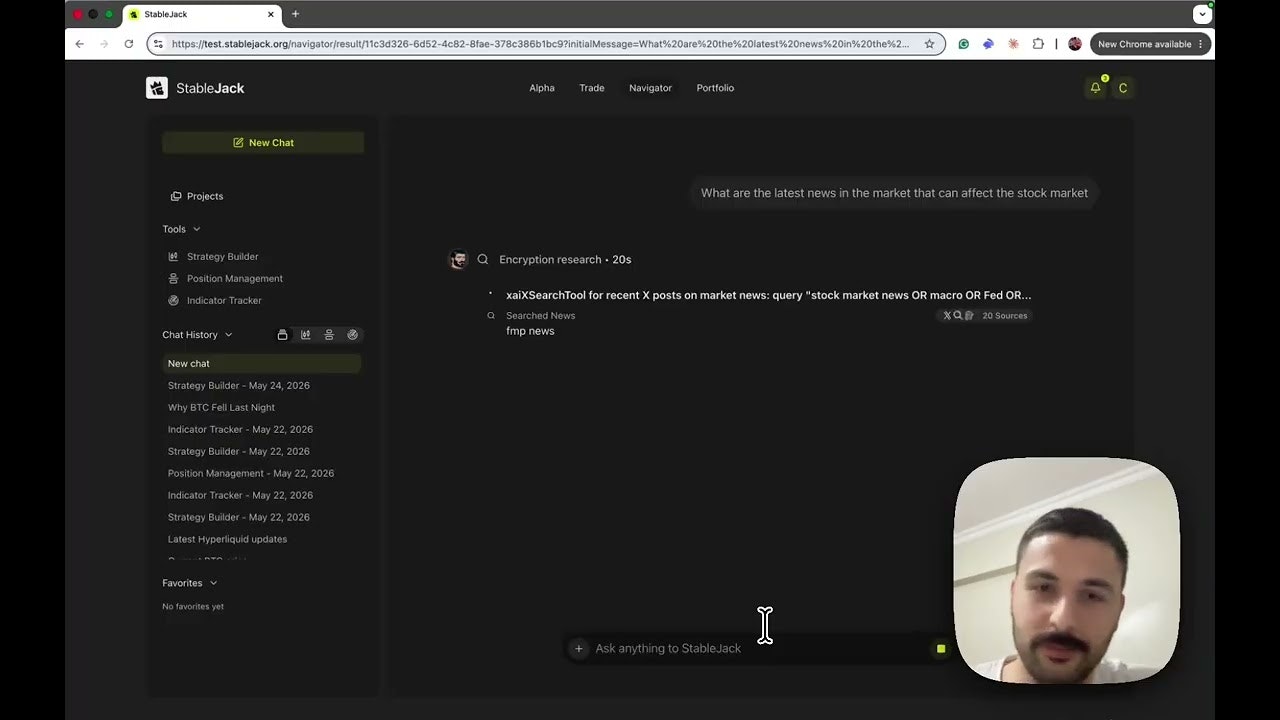Open the red starburst extension icon
Viewport: 1280px width, 720px height.
[x=1013, y=44]
